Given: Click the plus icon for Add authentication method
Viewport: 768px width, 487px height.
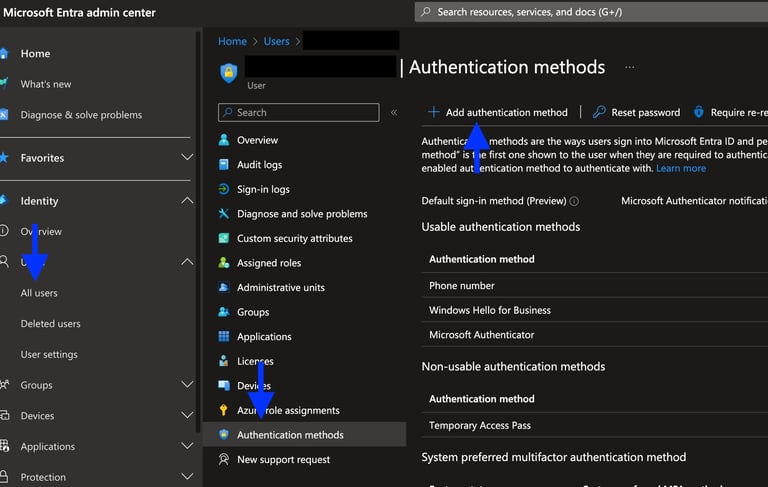Looking at the screenshot, I should [433, 112].
